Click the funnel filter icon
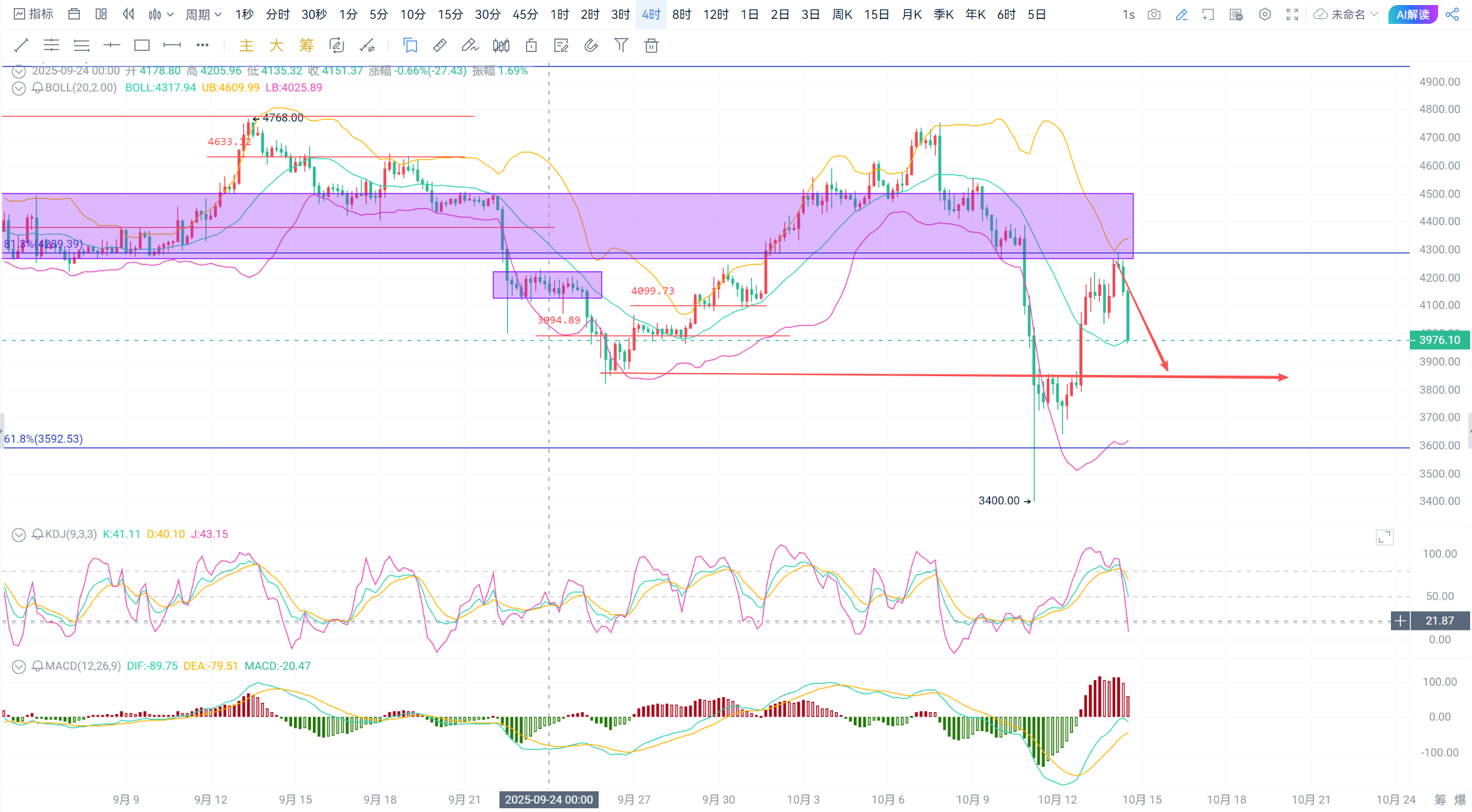 [621, 45]
